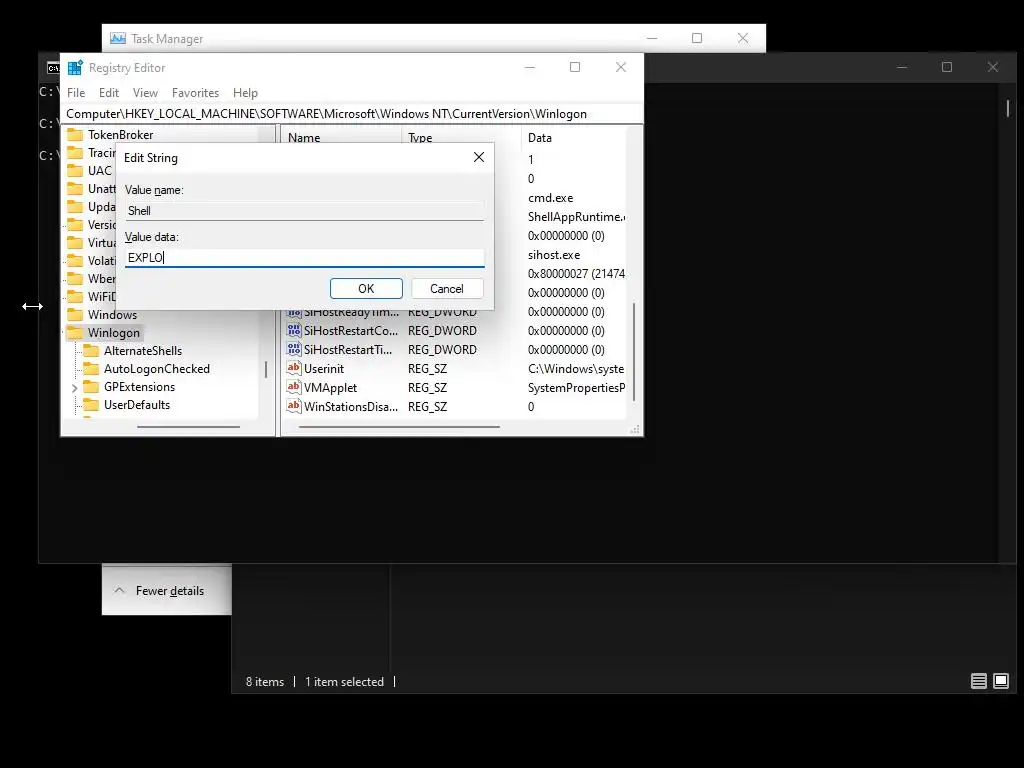Click the TokenBroker folder icon

pos(76,135)
